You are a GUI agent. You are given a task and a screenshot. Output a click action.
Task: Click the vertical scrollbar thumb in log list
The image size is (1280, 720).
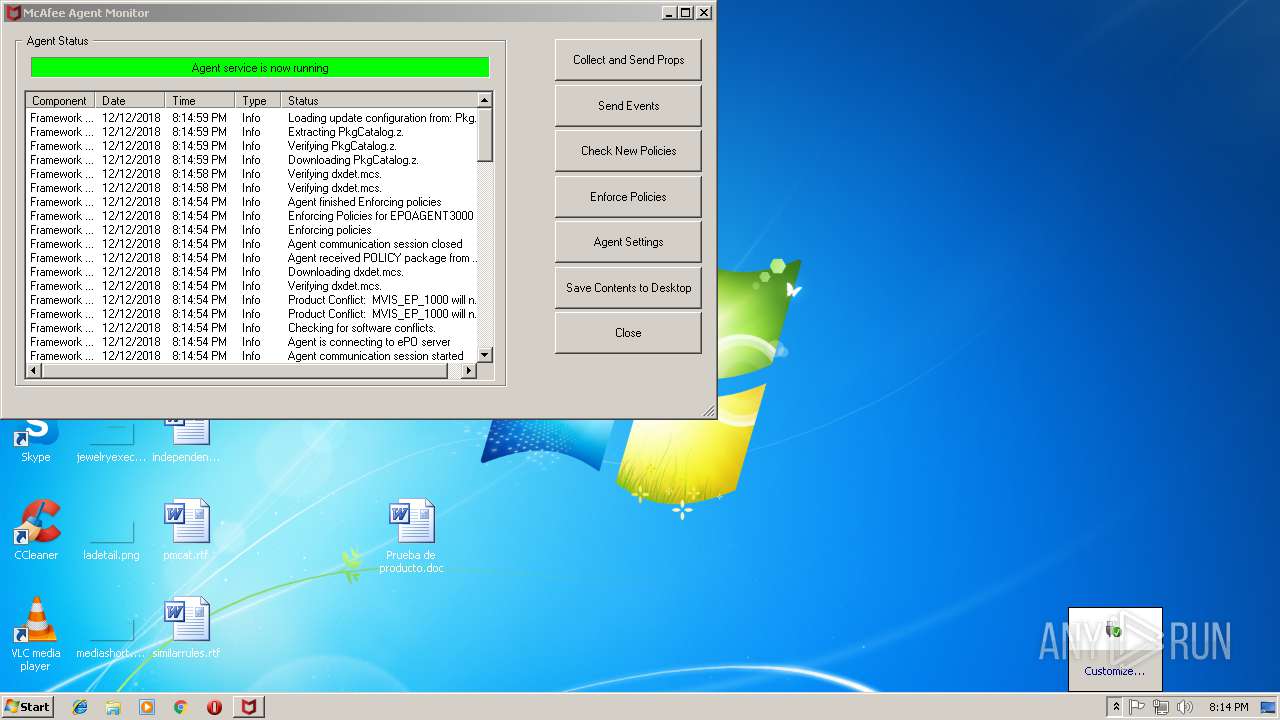[485, 135]
